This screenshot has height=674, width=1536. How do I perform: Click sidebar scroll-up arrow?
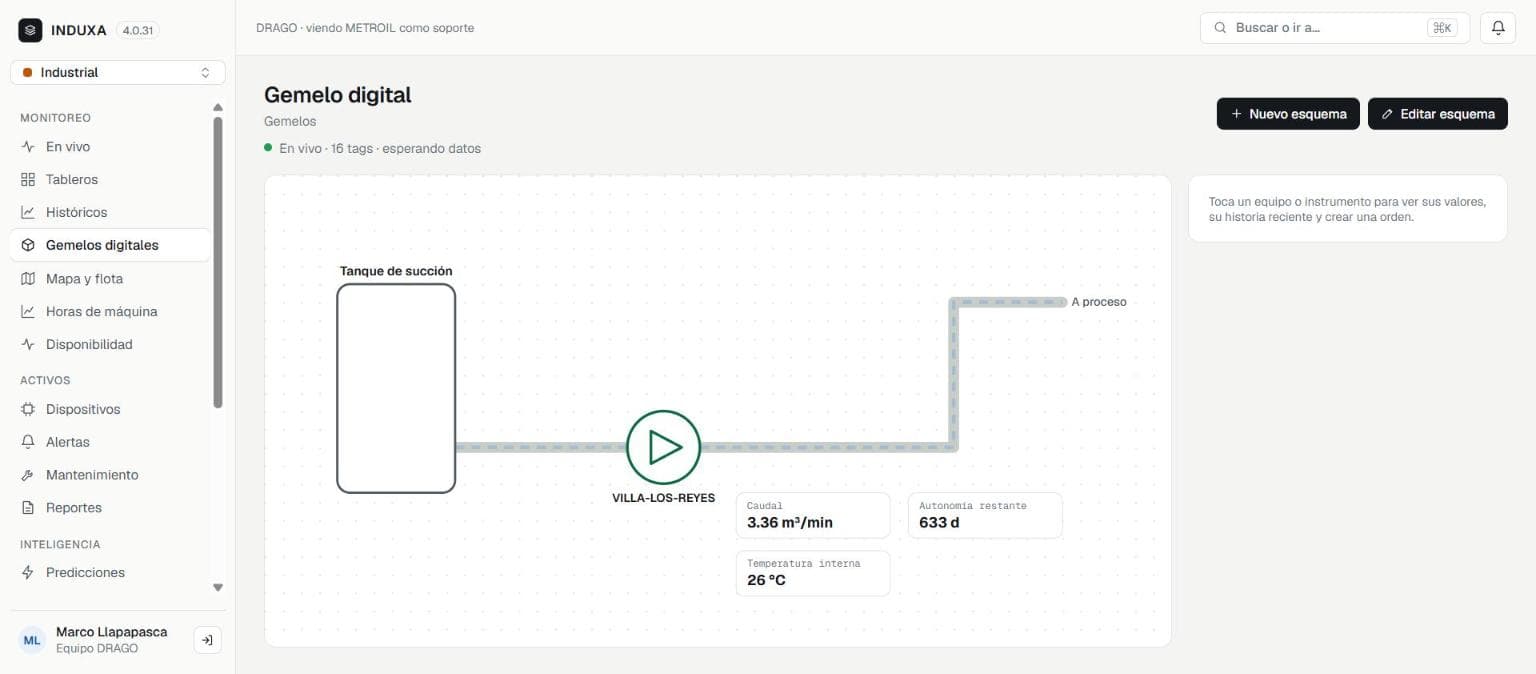(218, 107)
